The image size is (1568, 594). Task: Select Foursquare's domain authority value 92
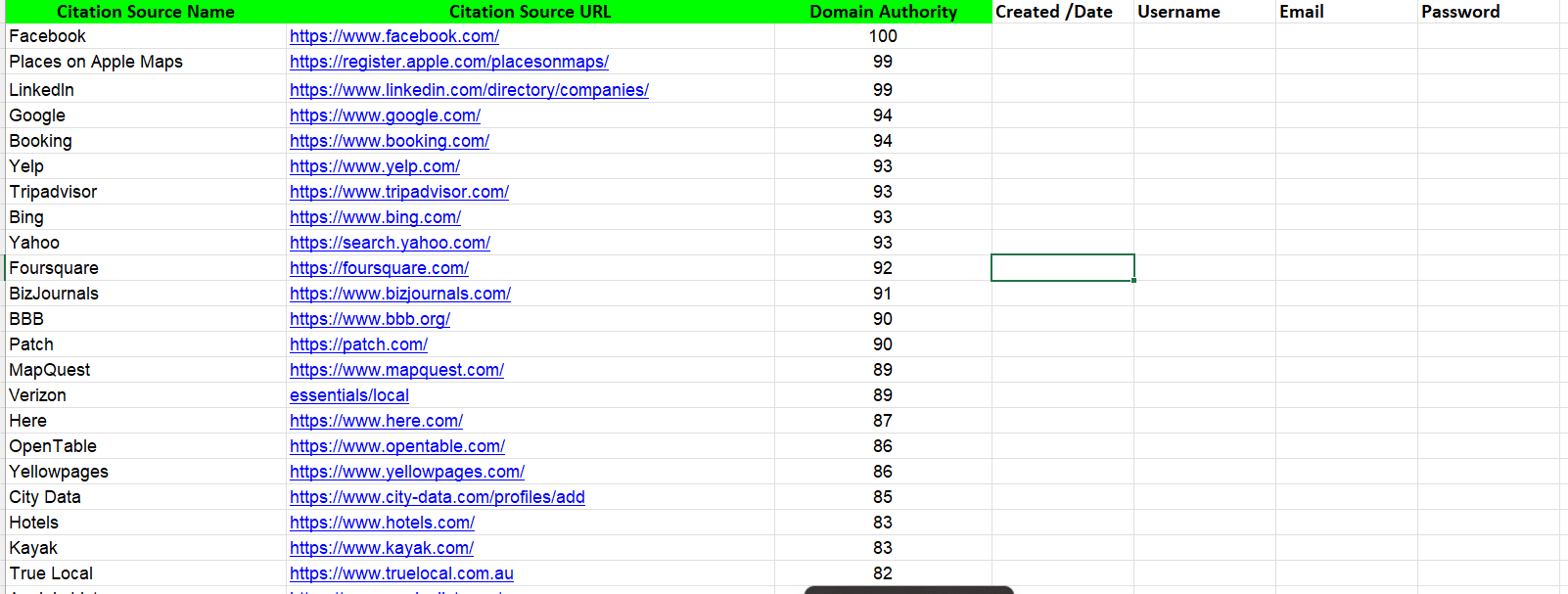[883, 268]
